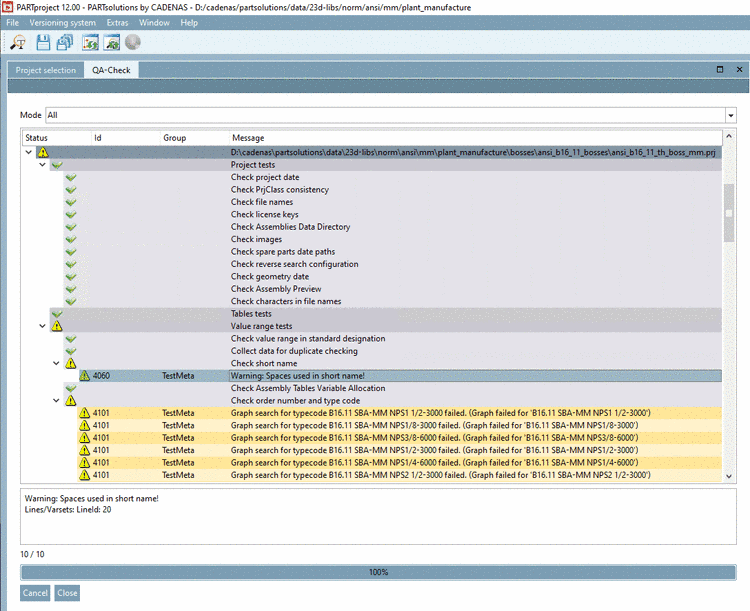Screen dimensions: 750x611
Task: Select the QA-Check tab
Action: coord(111,70)
